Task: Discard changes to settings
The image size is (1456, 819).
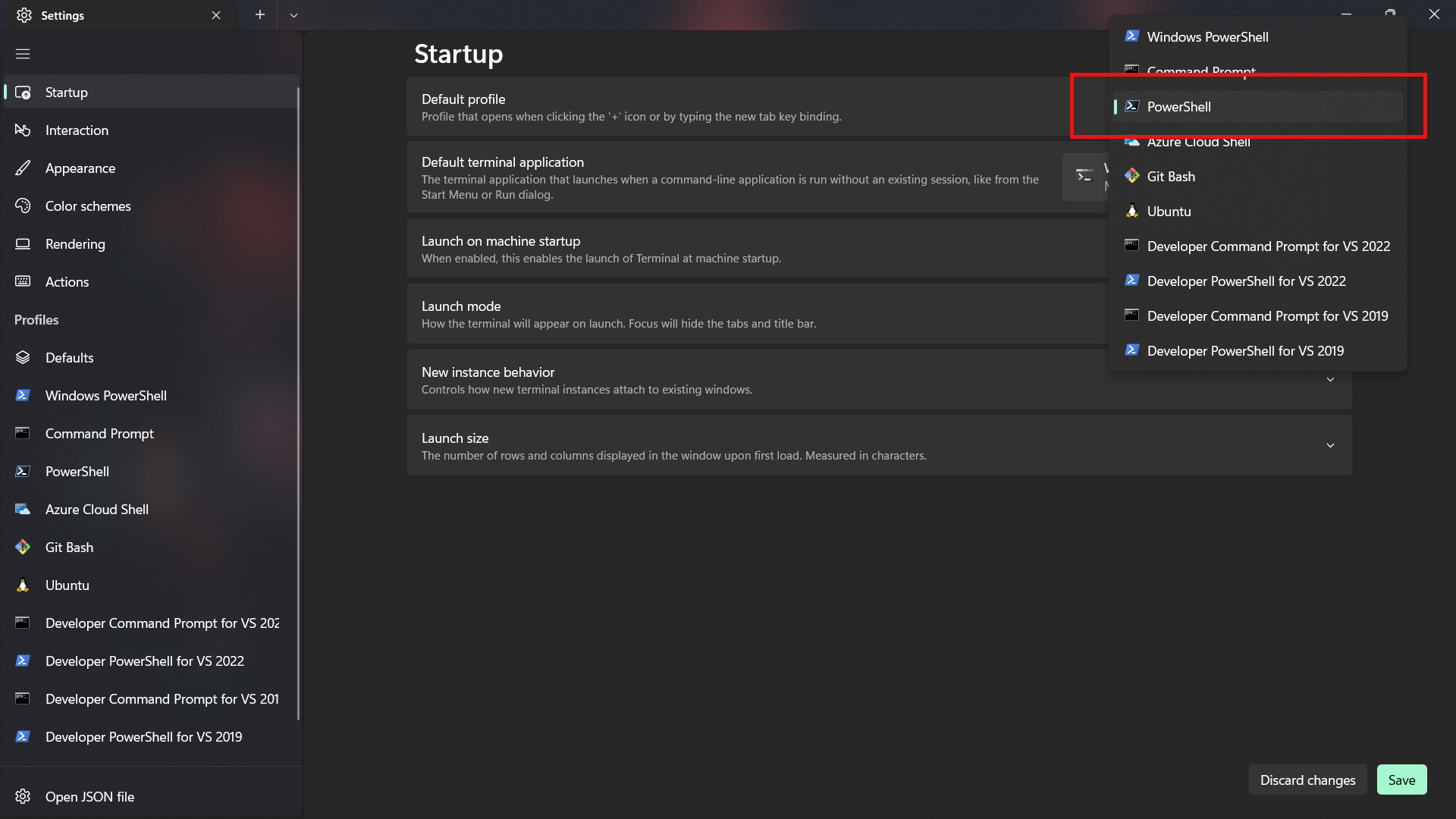Action: click(1308, 779)
